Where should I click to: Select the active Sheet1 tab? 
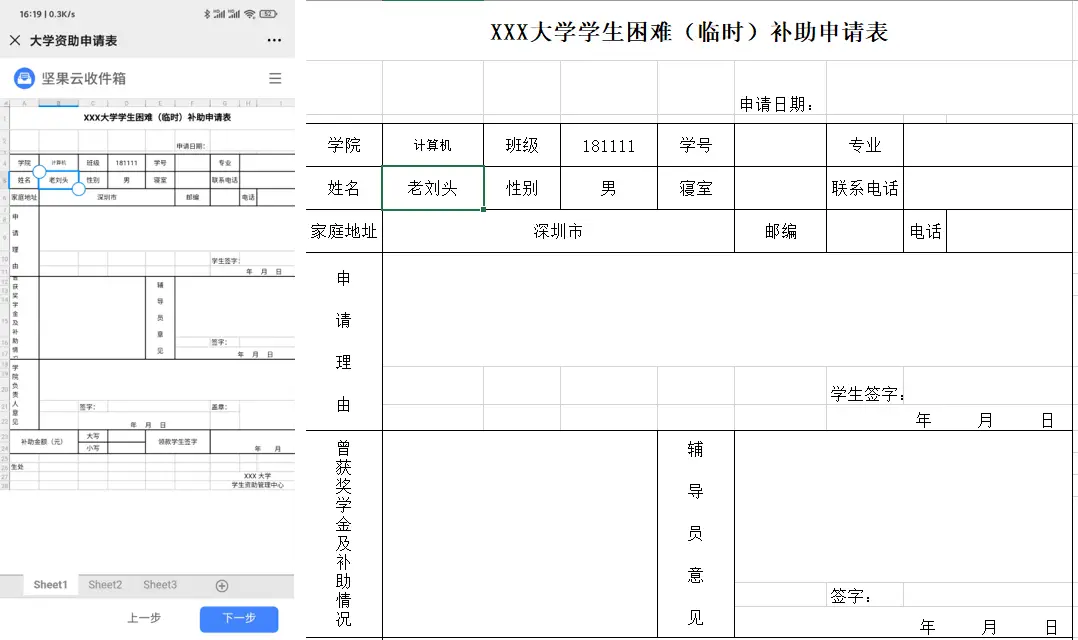(49, 585)
